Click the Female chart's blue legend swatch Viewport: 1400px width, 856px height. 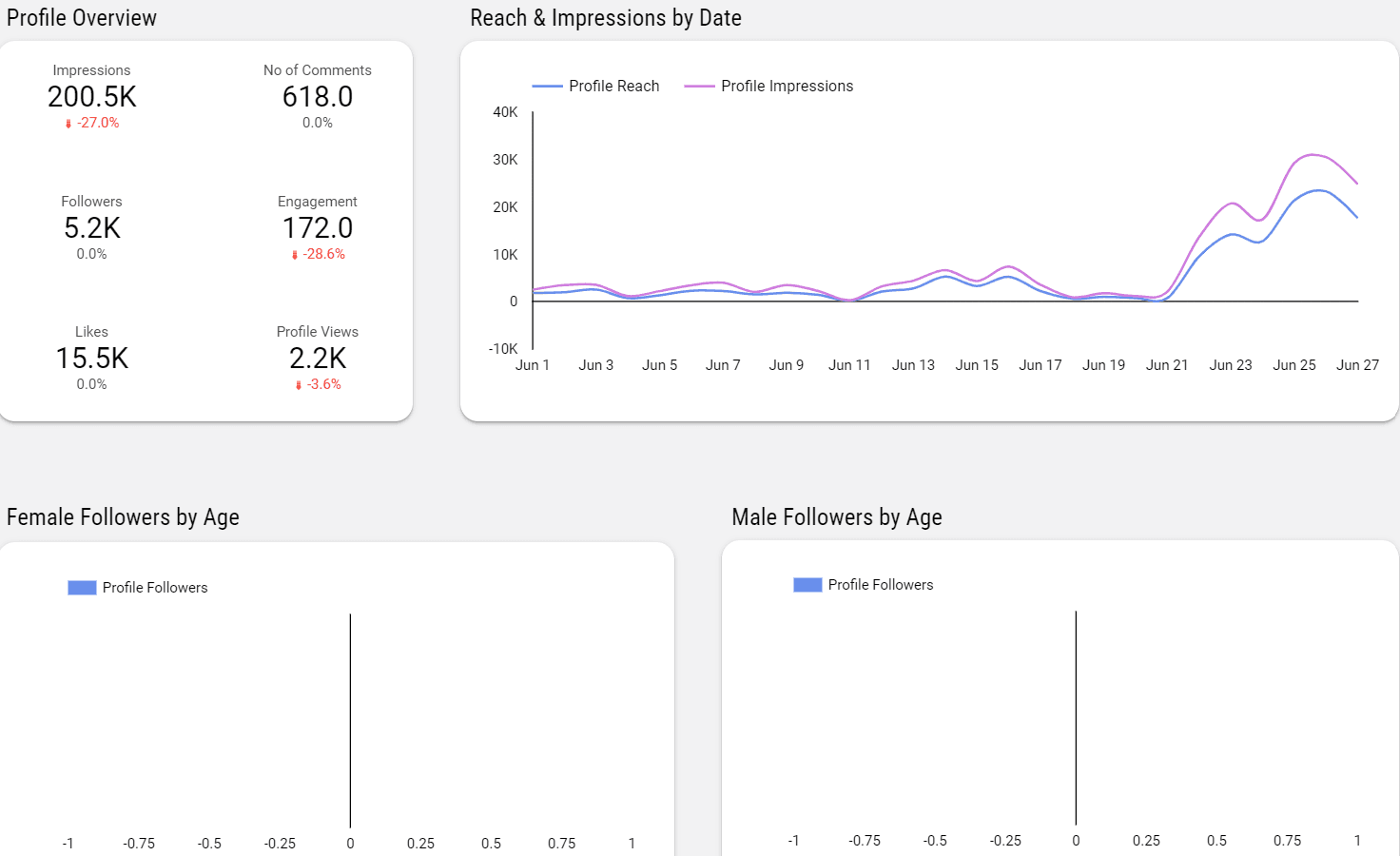pyautogui.click(x=82, y=588)
